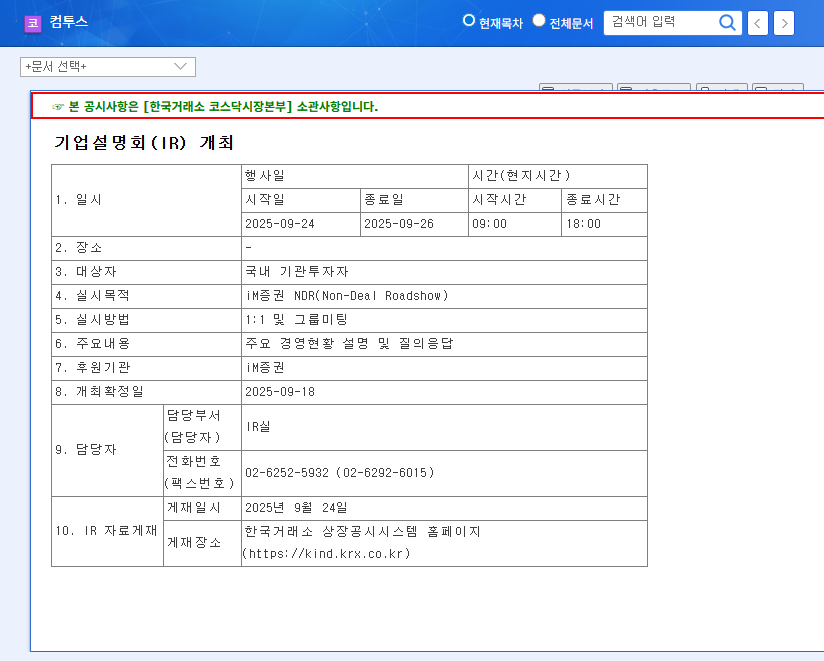824x661 pixels.
Task: Open the +문서 선택+ dropdown
Action: pyautogui.click(x=108, y=67)
